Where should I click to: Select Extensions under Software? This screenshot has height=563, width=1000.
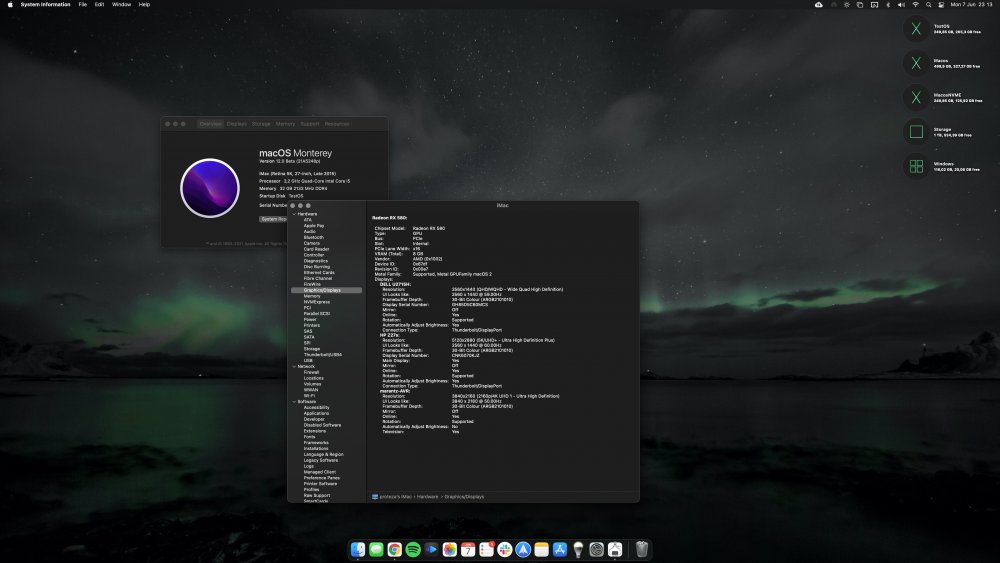(315, 431)
